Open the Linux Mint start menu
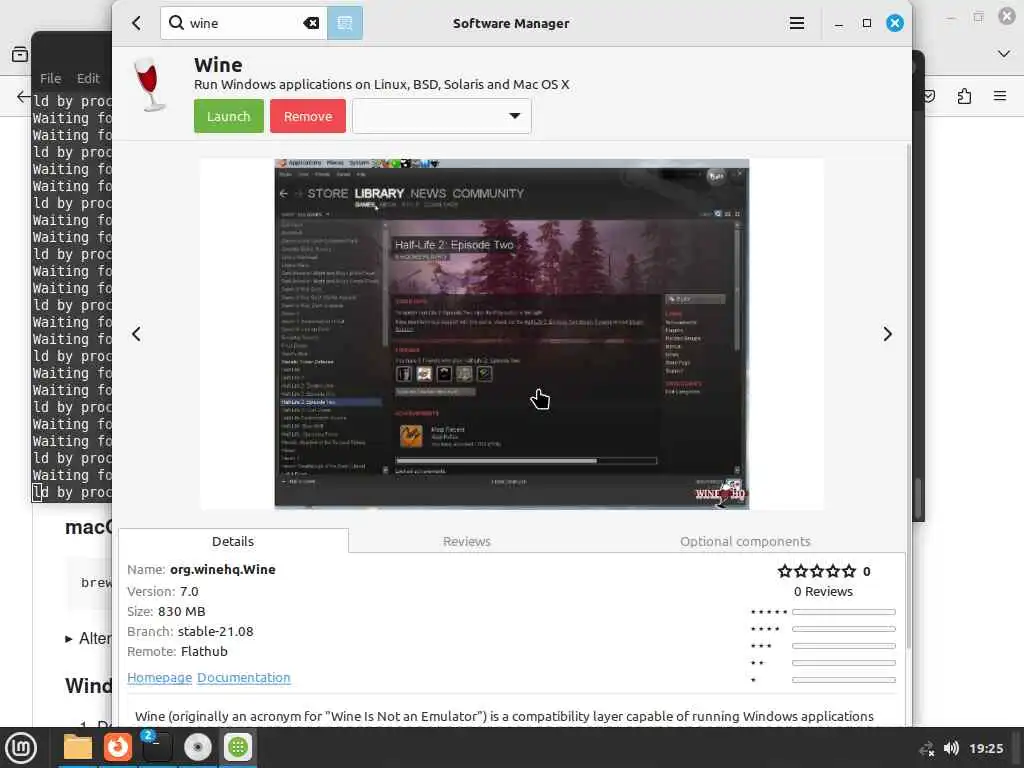1024x768 pixels. click(x=21, y=747)
